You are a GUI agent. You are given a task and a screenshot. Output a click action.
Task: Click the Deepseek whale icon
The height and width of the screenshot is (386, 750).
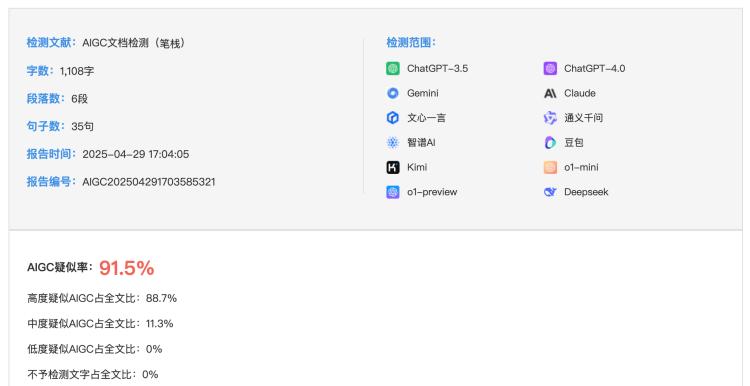(x=550, y=192)
